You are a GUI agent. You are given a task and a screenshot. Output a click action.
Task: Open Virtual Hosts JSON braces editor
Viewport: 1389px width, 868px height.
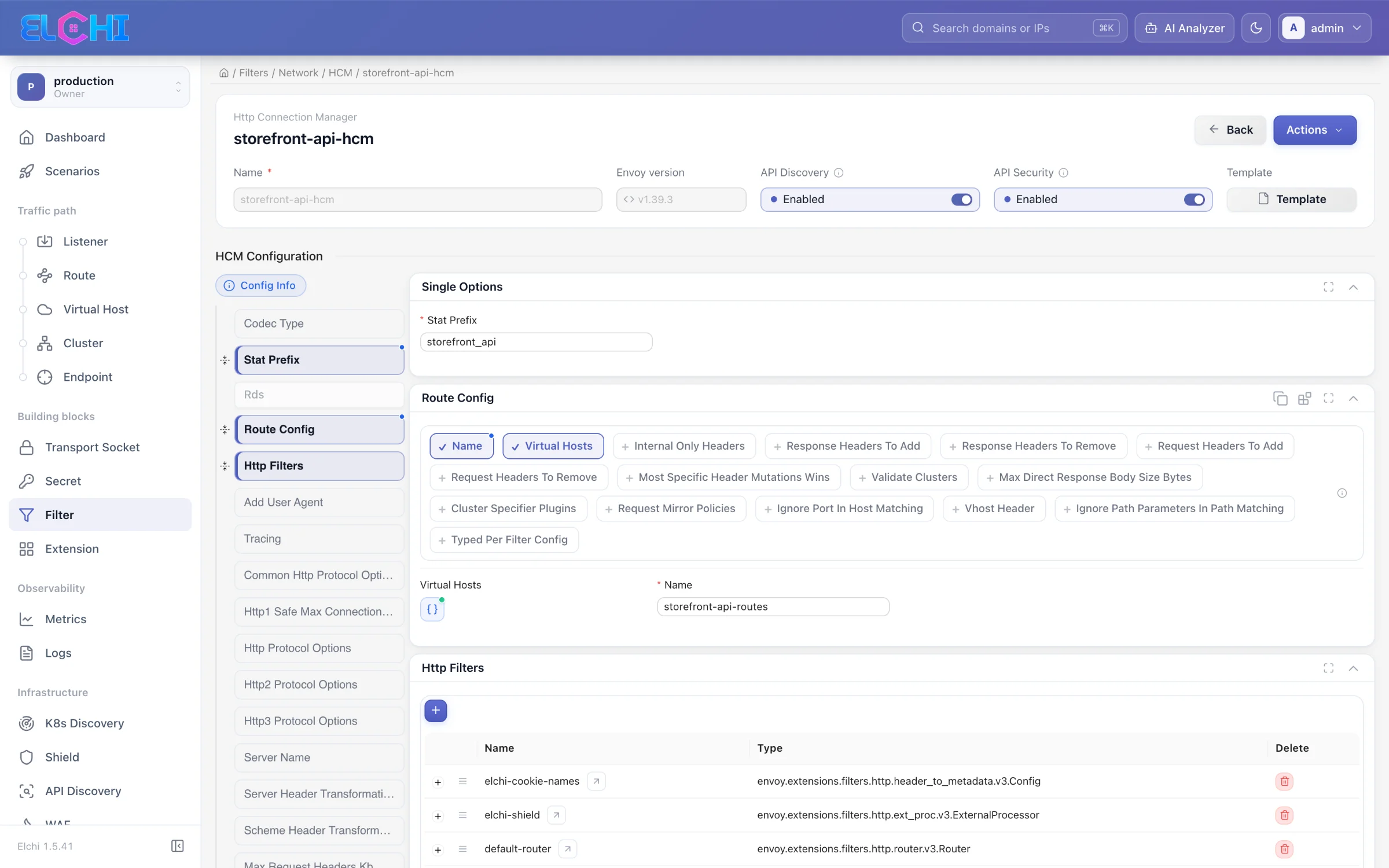(432, 609)
